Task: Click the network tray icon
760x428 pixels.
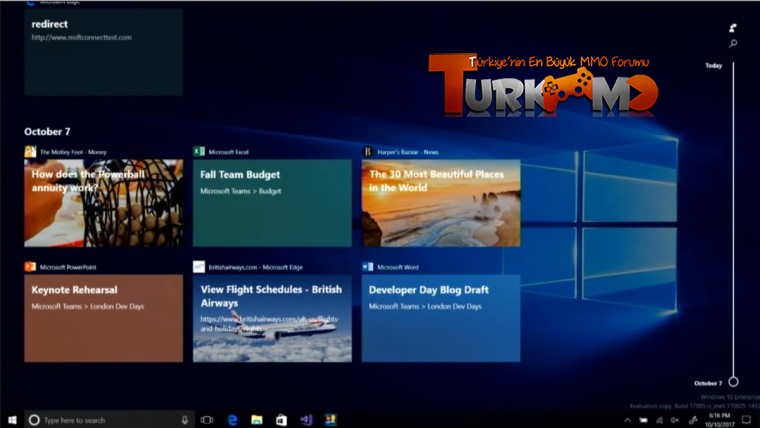Action: (659, 420)
